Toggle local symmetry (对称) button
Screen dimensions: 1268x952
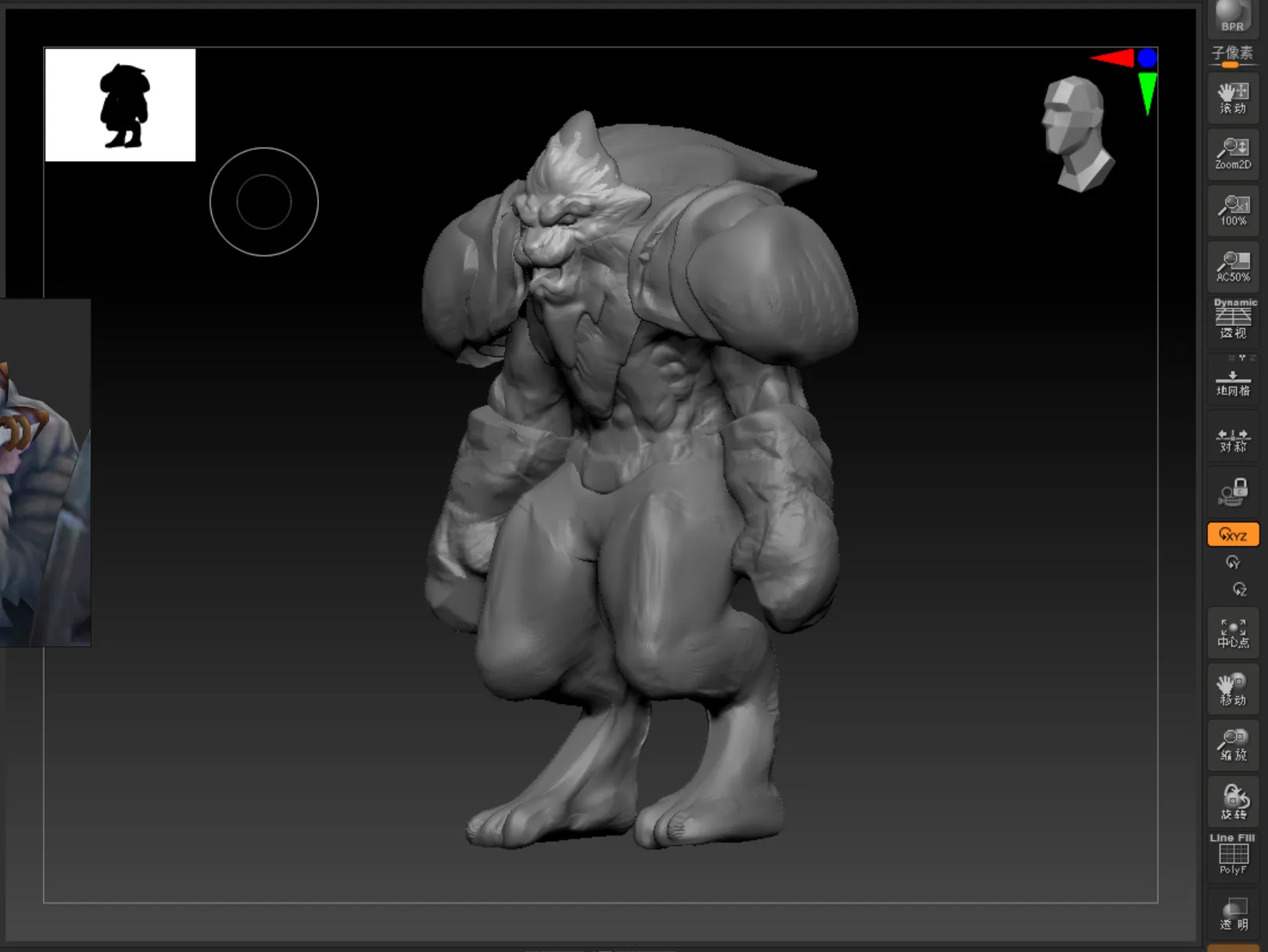1233,439
